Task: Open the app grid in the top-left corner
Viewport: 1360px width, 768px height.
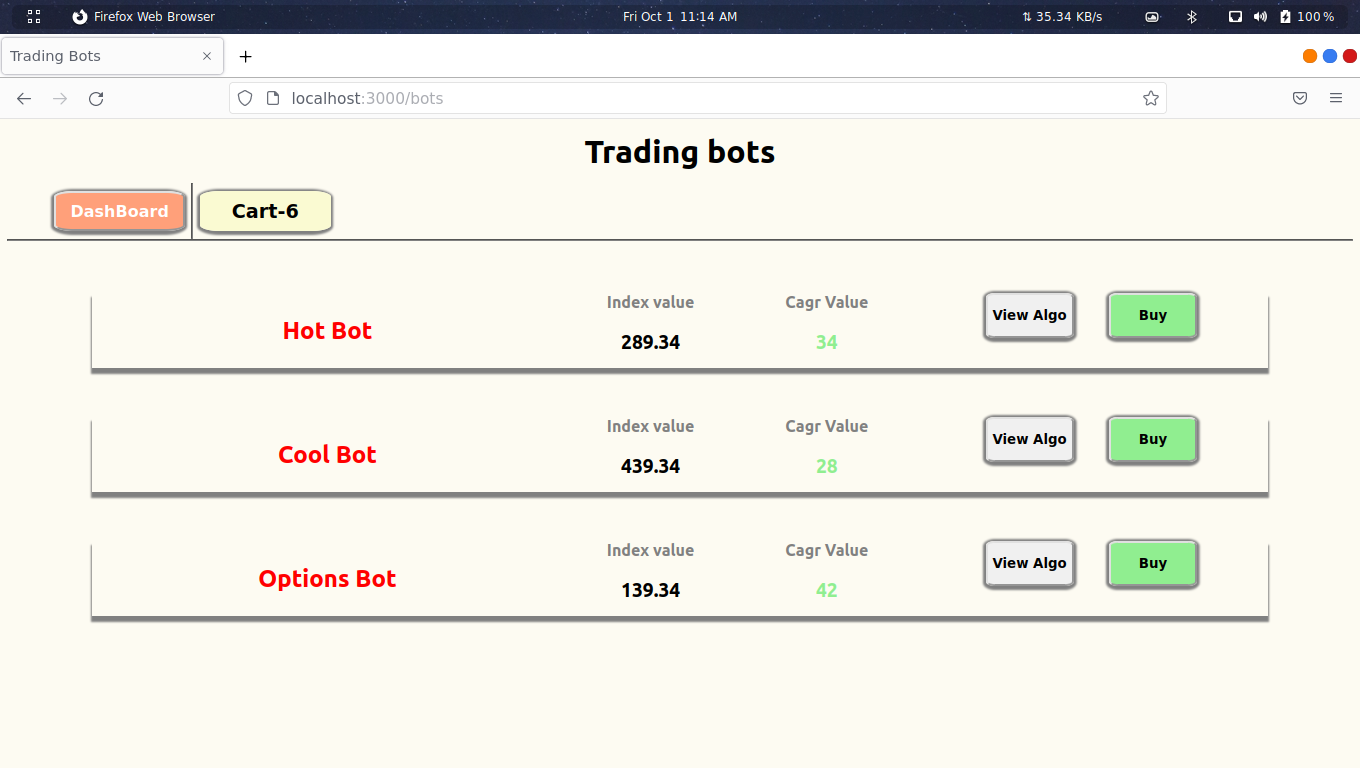Action: tap(34, 16)
